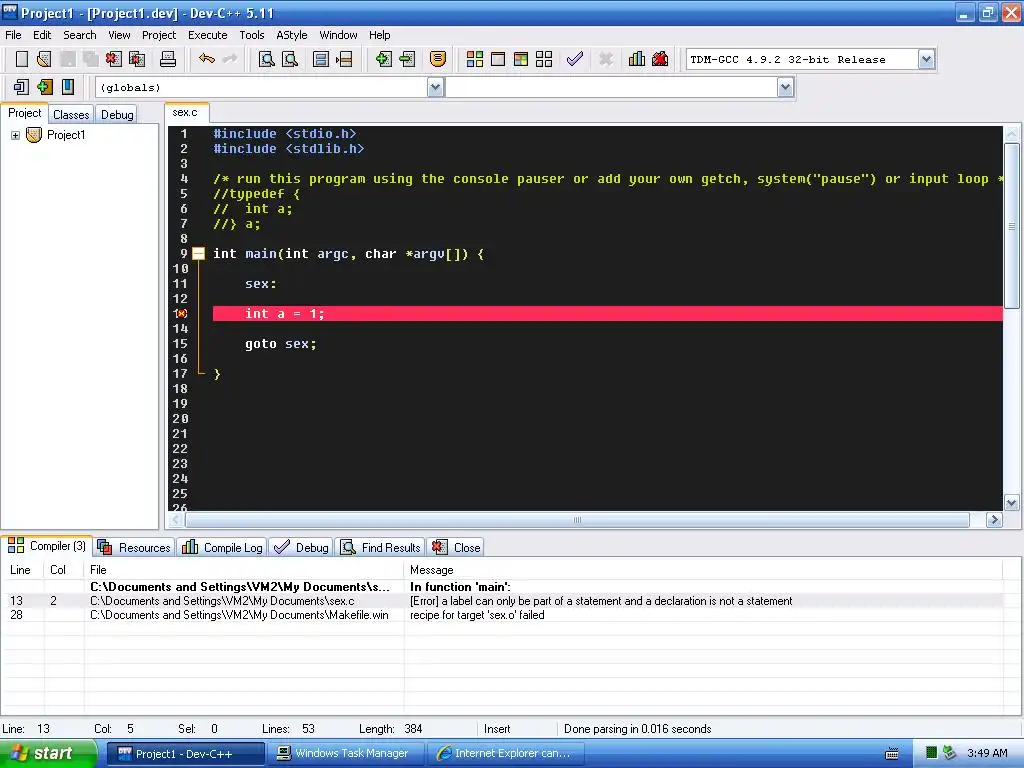Switch to the Classes tab

[x=71, y=115]
